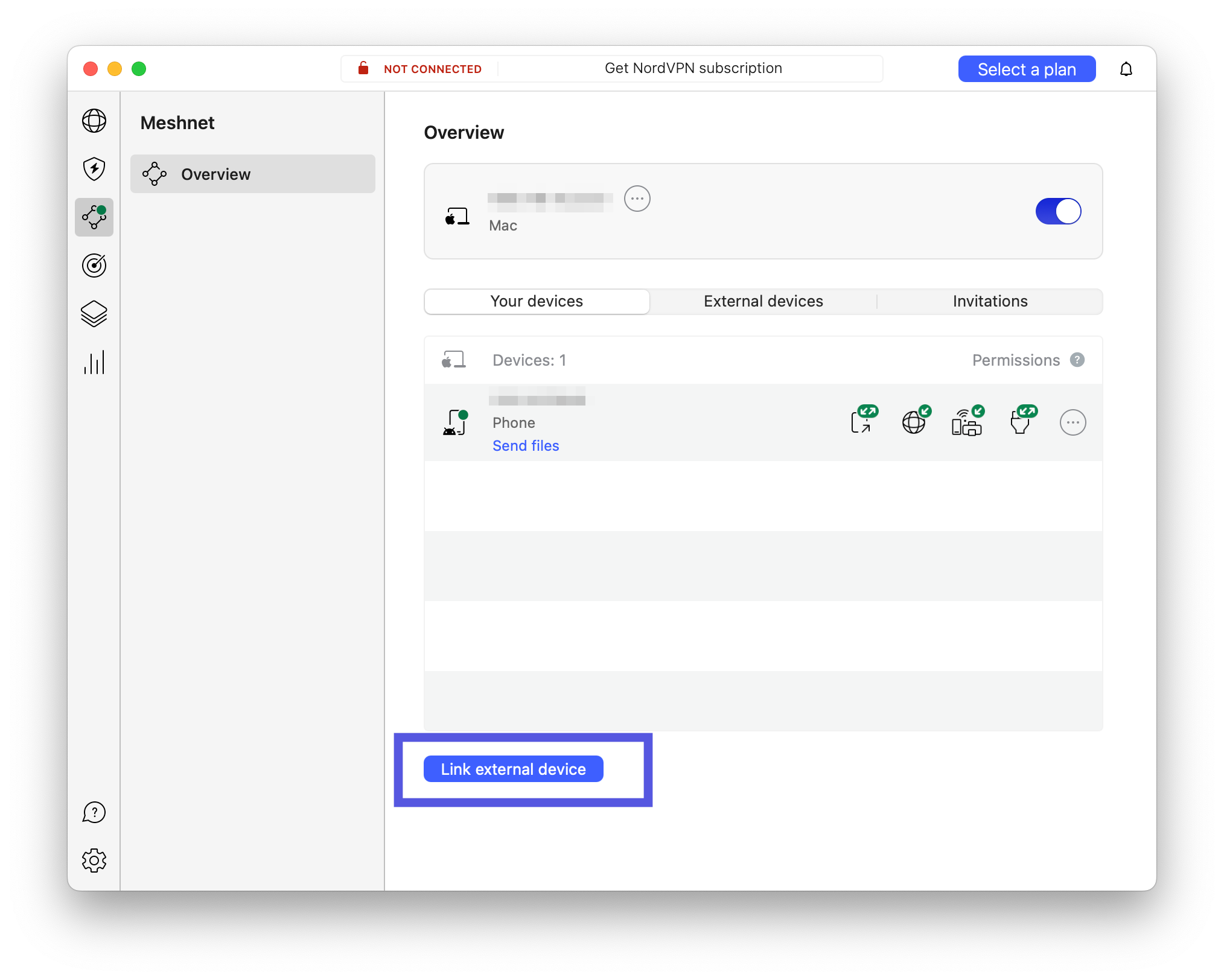Click the Phone device icon
The height and width of the screenshot is (980, 1224).
(x=456, y=422)
